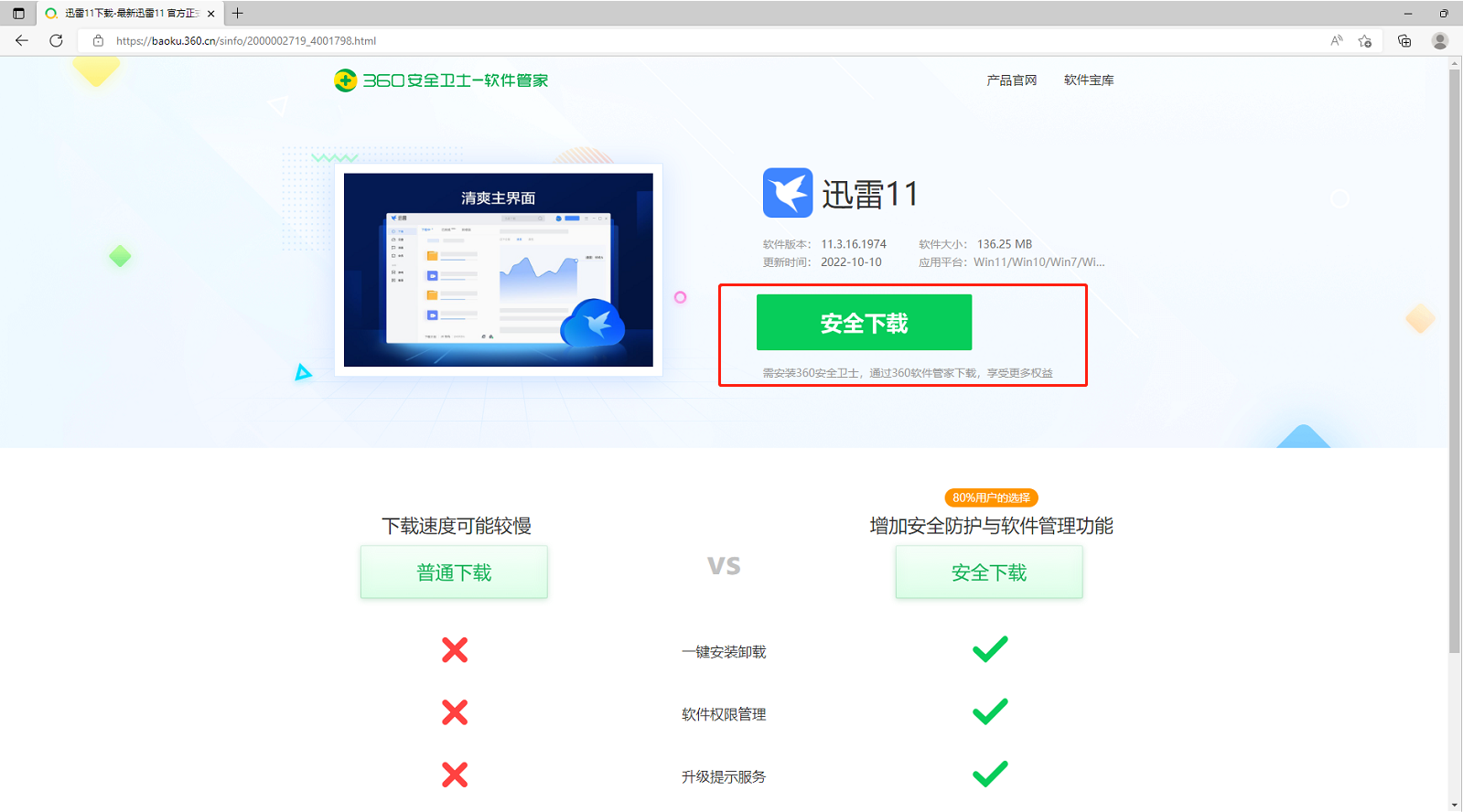Click the 360 安全卫士 logo
The width and height of the screenshot is (1463, 812).
[x=441, y=80]
